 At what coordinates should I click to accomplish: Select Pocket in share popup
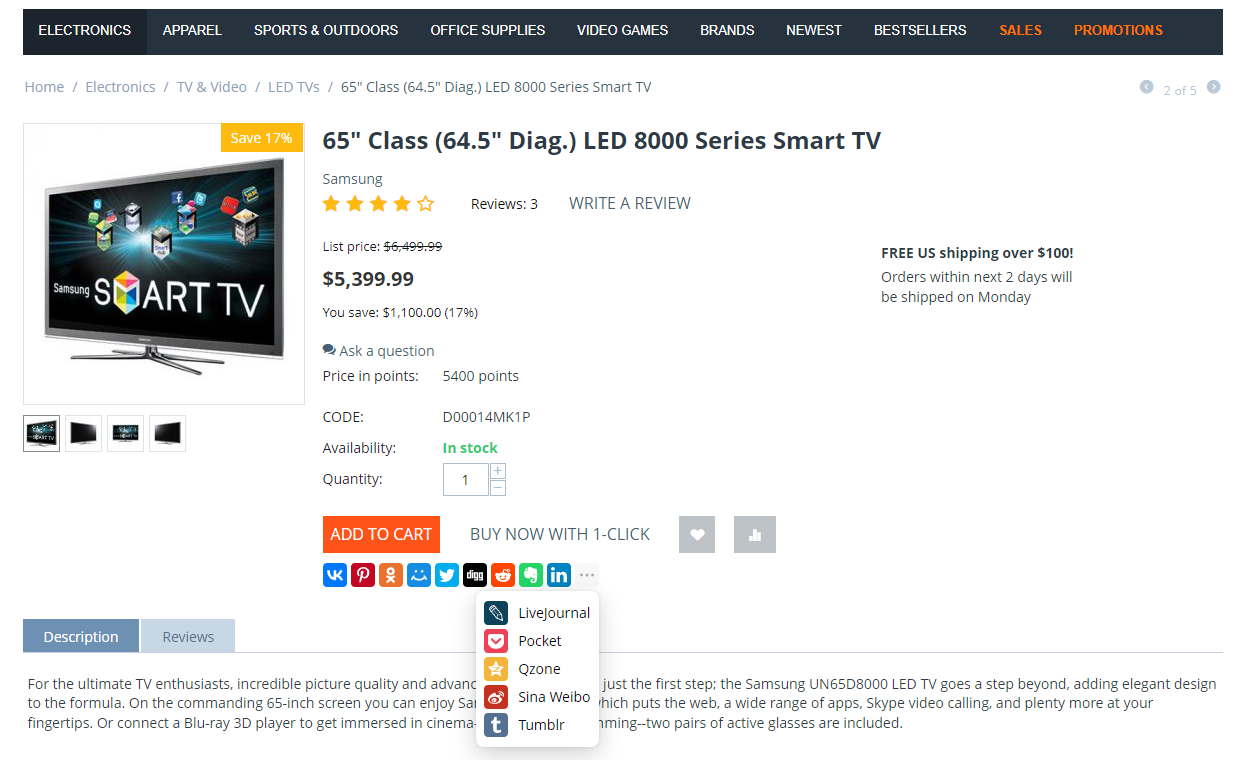pyautogui.click(x=537, y=641)
